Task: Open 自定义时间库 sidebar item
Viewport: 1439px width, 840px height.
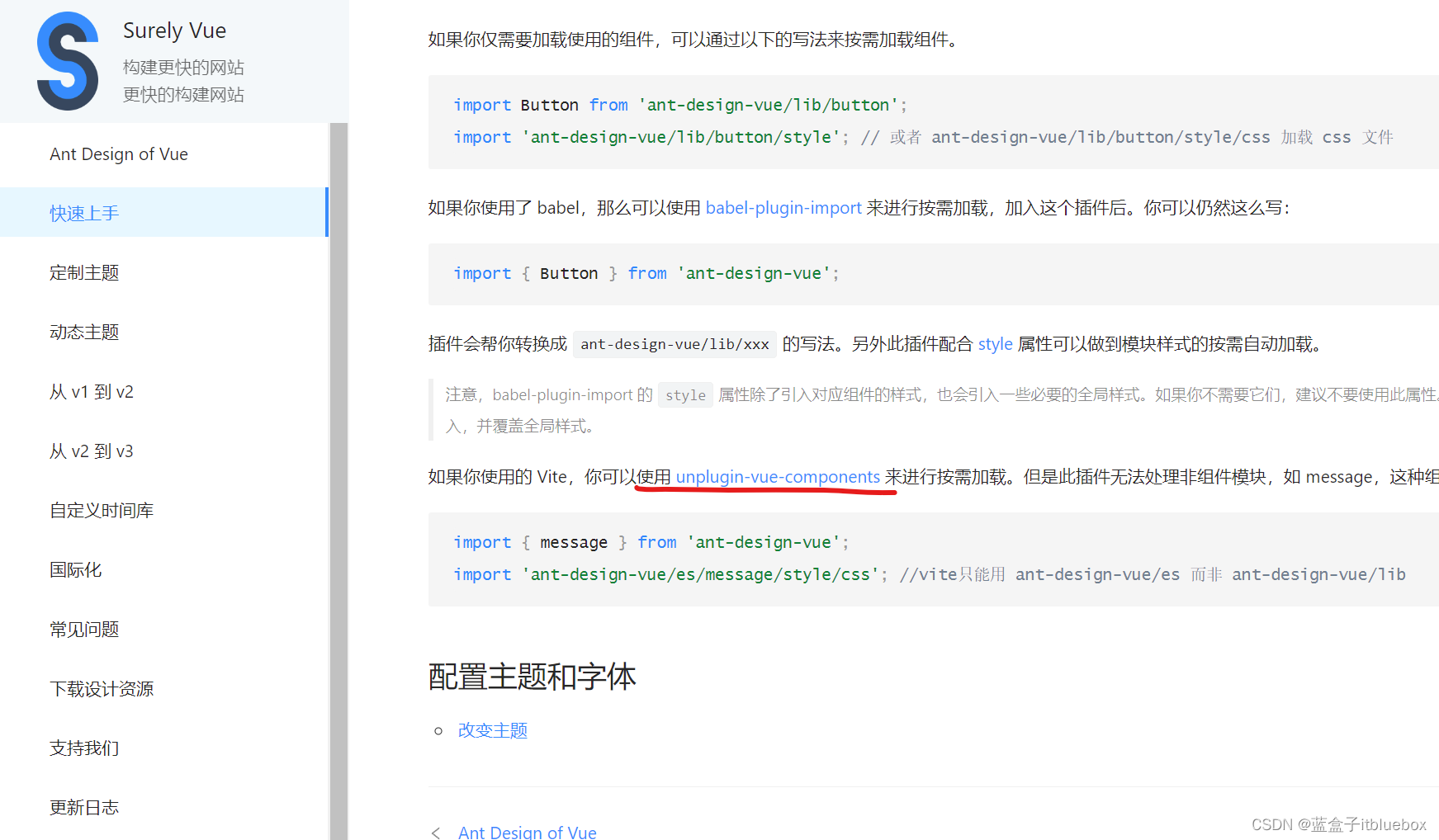Action: [x=102, y=511]
